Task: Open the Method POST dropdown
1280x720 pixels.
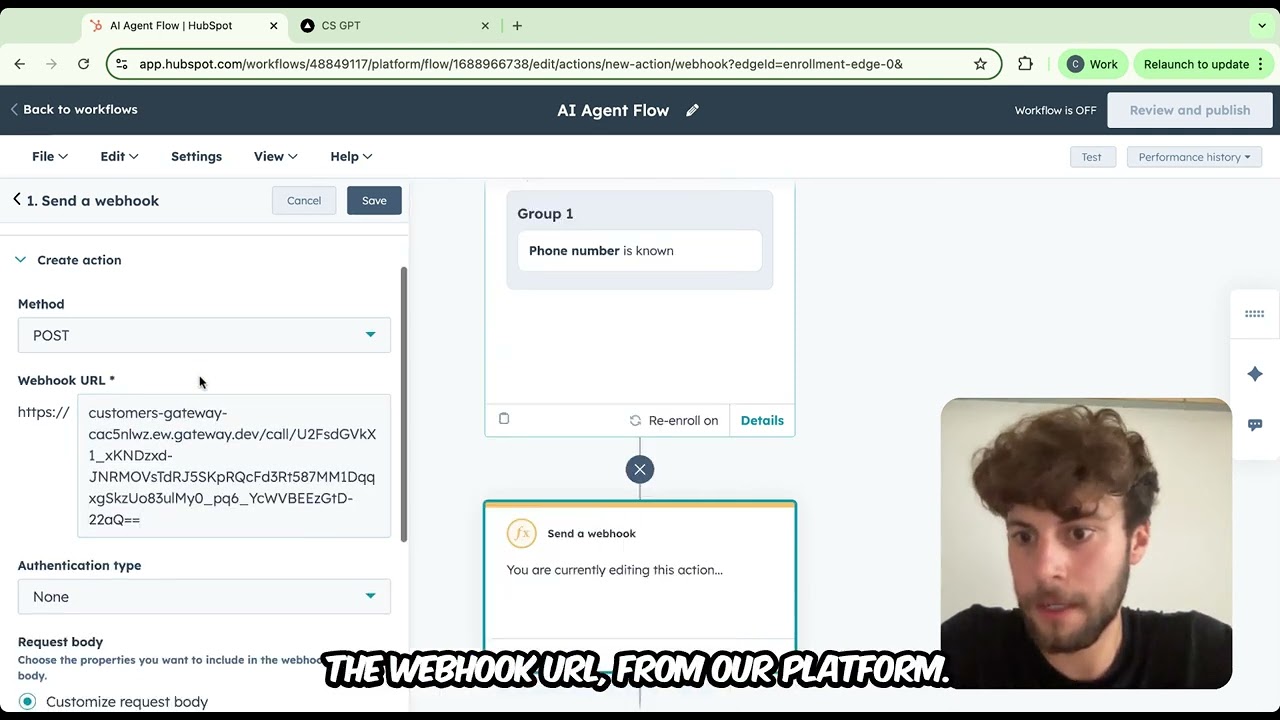Action: [x=204, y=335]
